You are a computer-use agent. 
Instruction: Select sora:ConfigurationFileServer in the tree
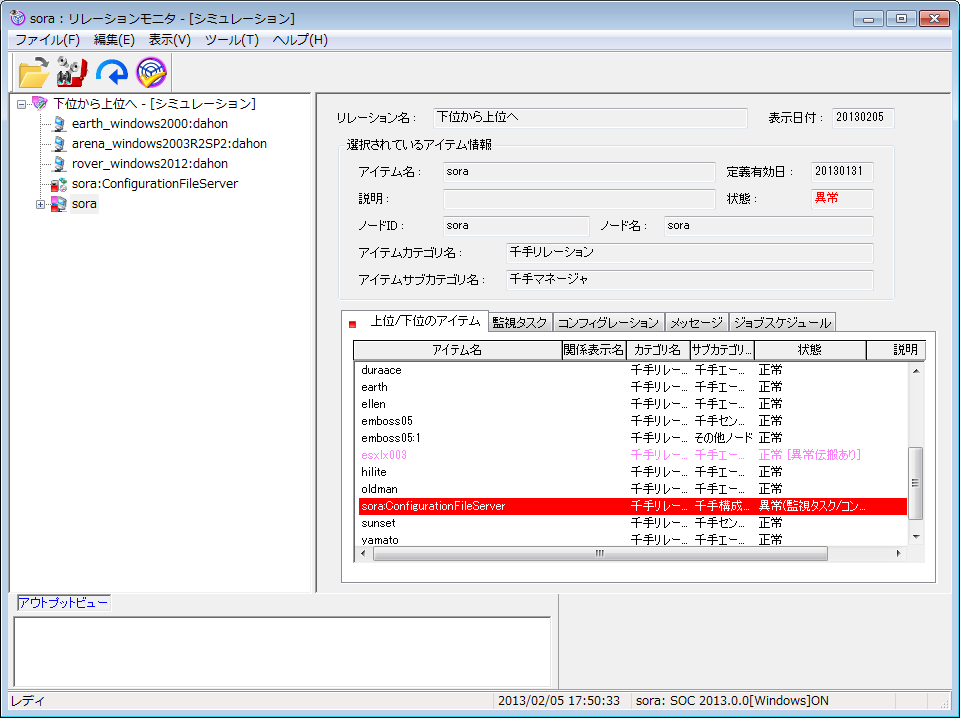pos(154,184)
